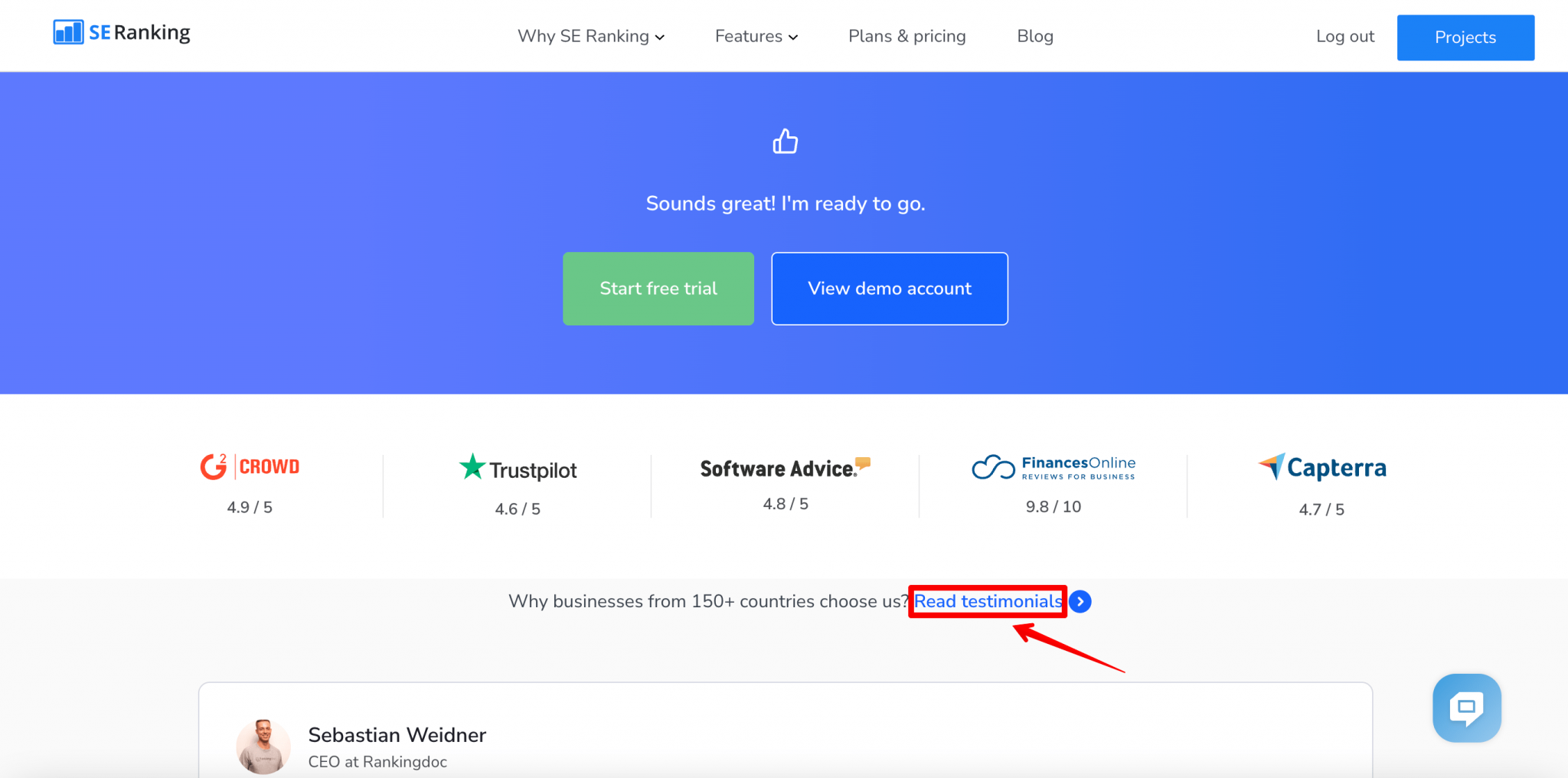Open the chat support widget
This screenshot has height=778, width=1568.
(x=1466, y=708)
